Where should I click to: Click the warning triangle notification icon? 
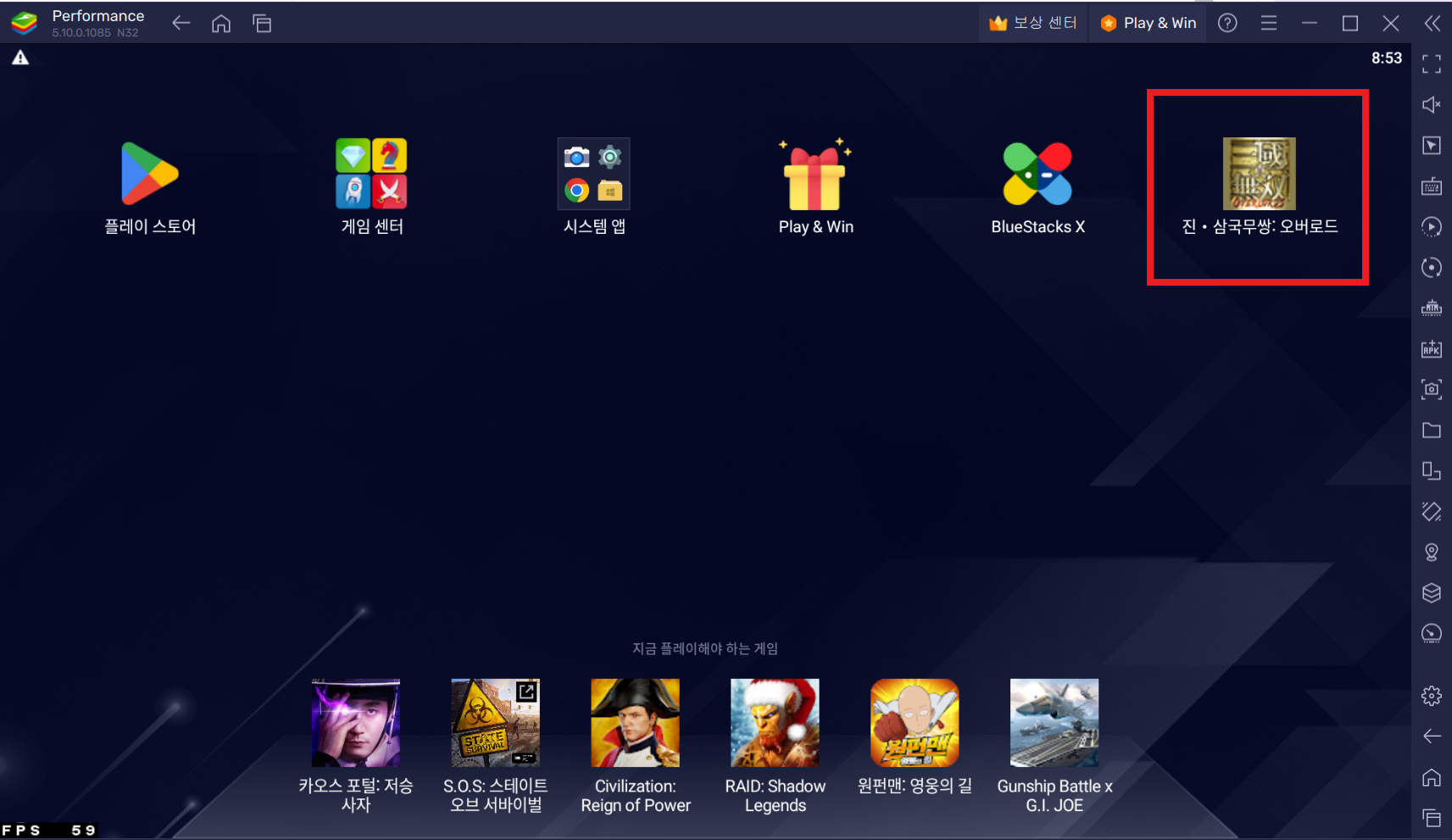pos(20,58)
